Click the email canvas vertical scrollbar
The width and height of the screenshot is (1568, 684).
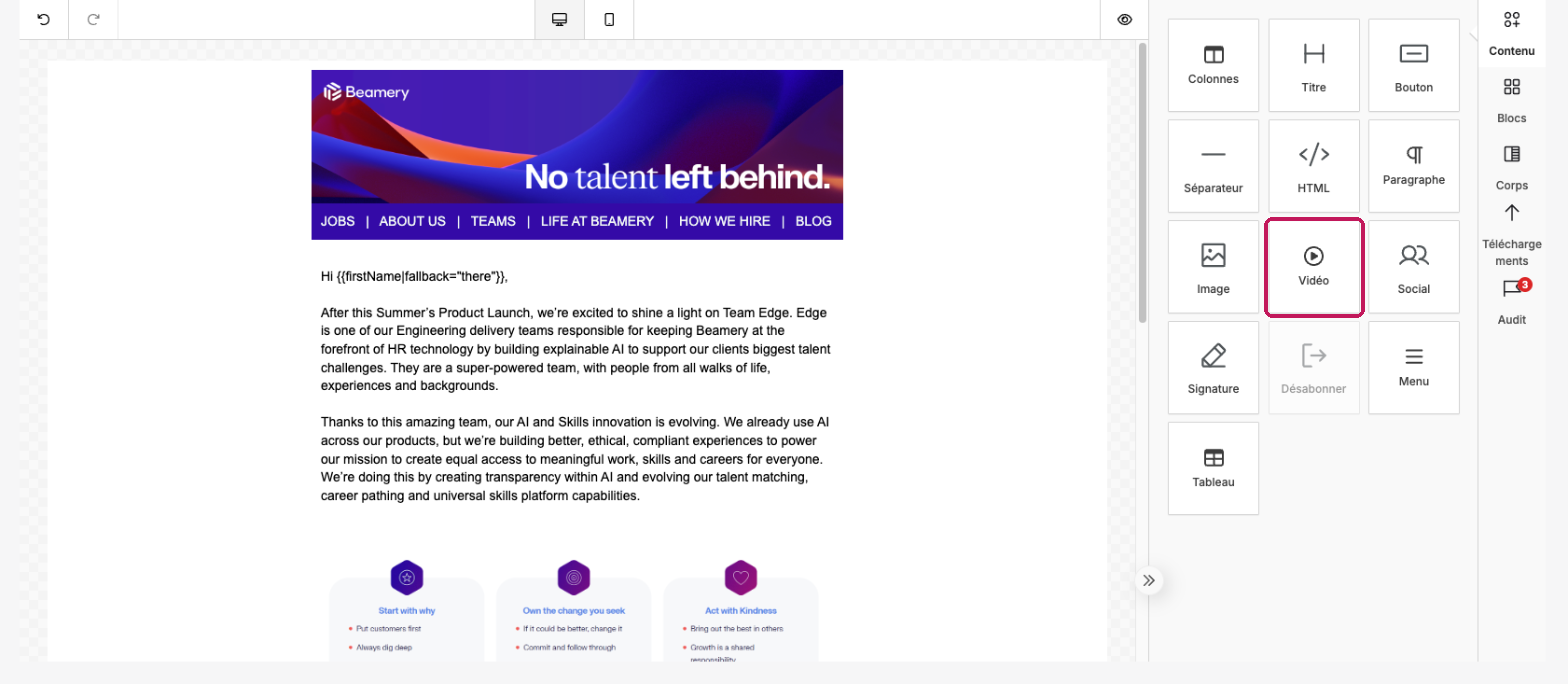click(1142, 182)
